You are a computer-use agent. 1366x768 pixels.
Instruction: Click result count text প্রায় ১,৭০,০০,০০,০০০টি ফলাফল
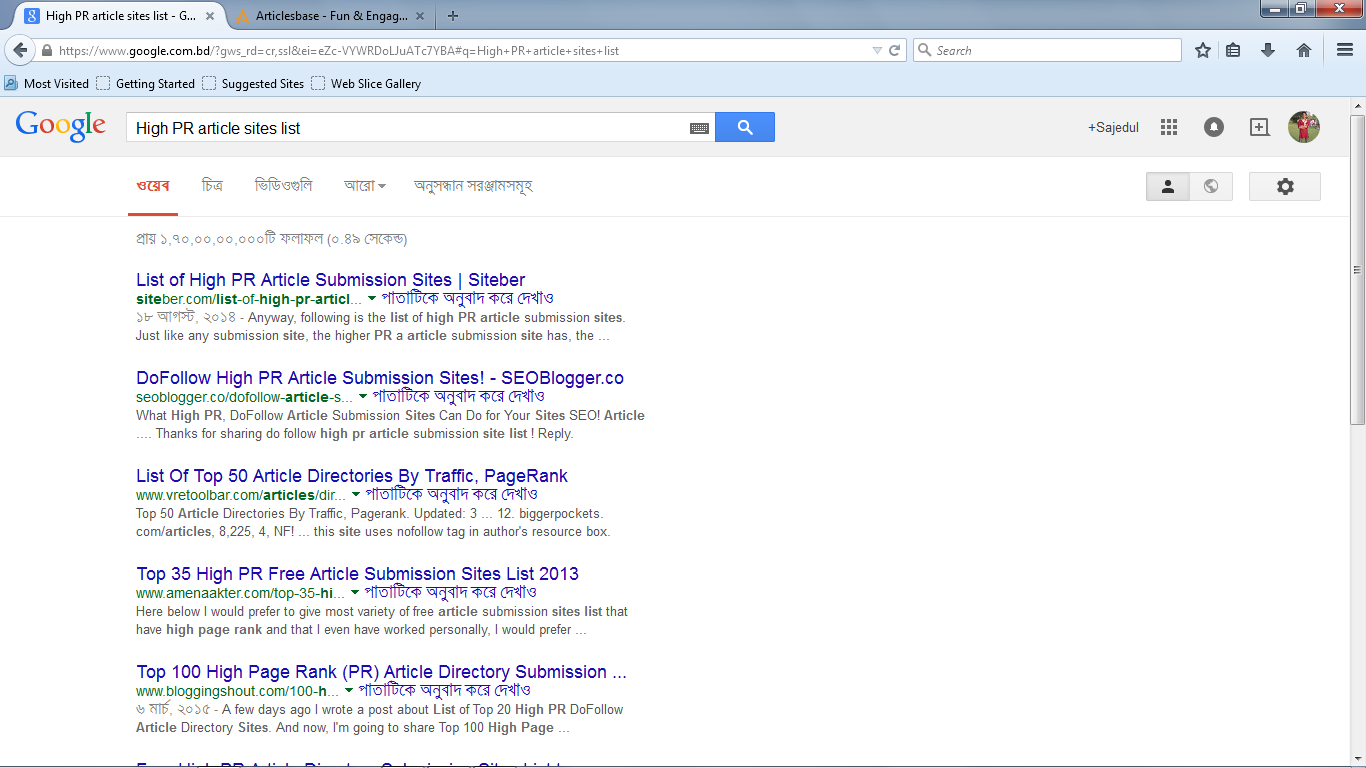tap(229, 239)
